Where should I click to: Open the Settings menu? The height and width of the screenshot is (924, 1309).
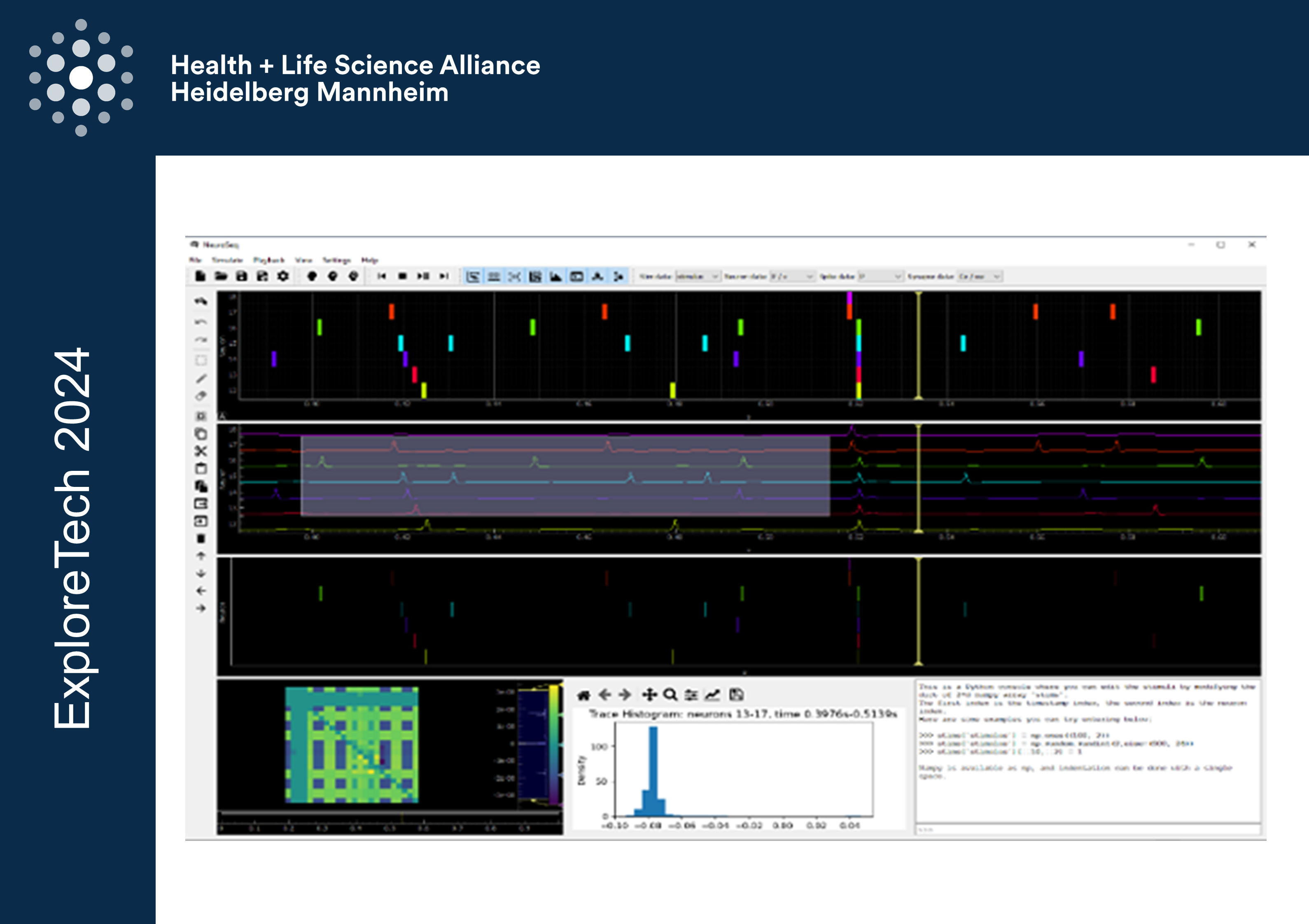coord(336,260)
